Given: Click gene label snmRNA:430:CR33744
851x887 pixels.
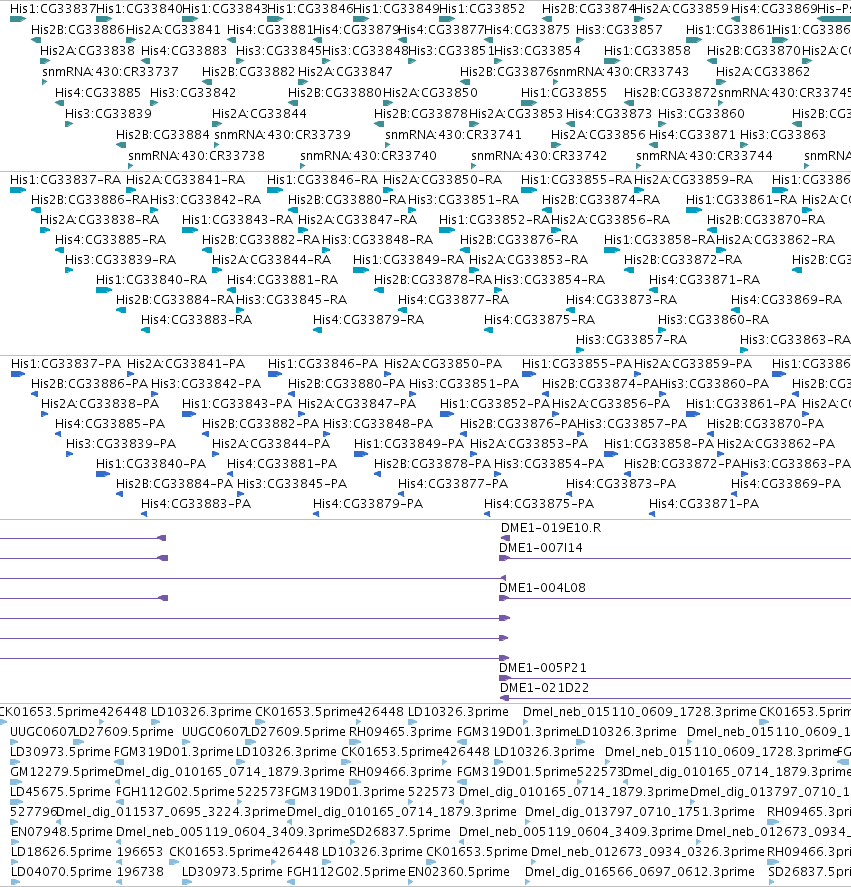Looking at the screenshot, I should (704, 156).
